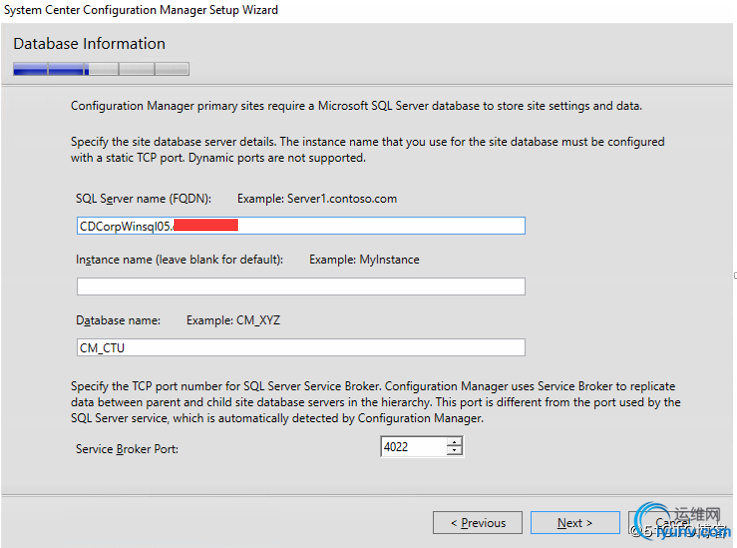Click the 'Database name:' label

click(x=118, y=321)
